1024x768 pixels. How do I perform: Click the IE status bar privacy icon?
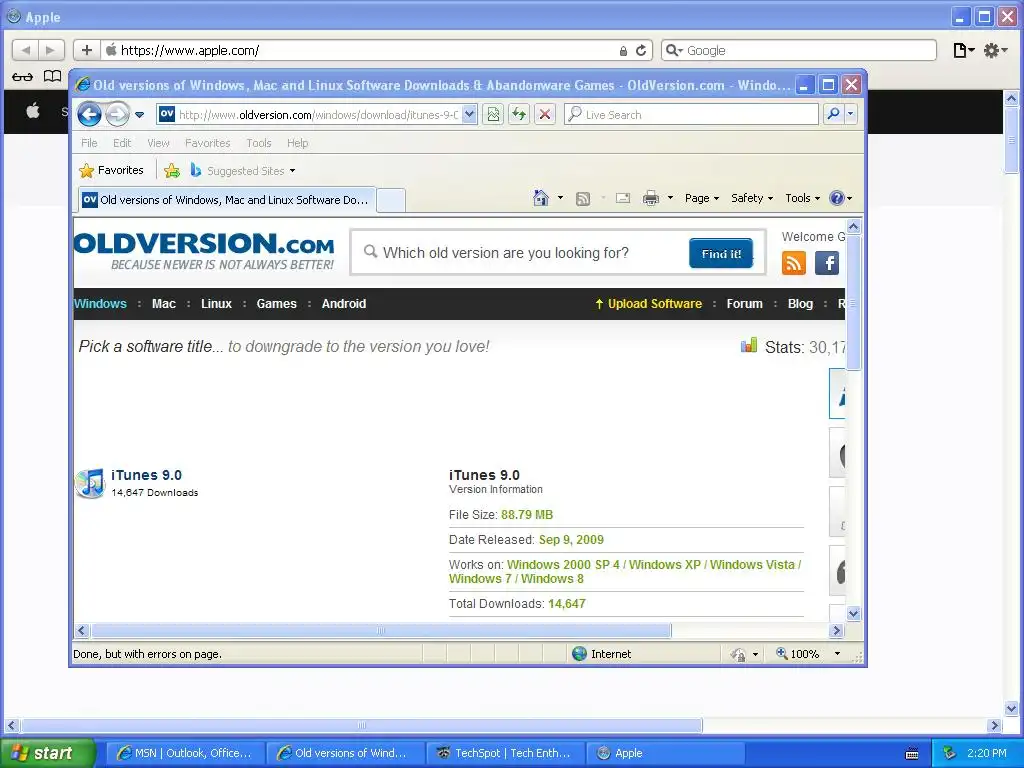pyautogui.click(x=738, y=654)
